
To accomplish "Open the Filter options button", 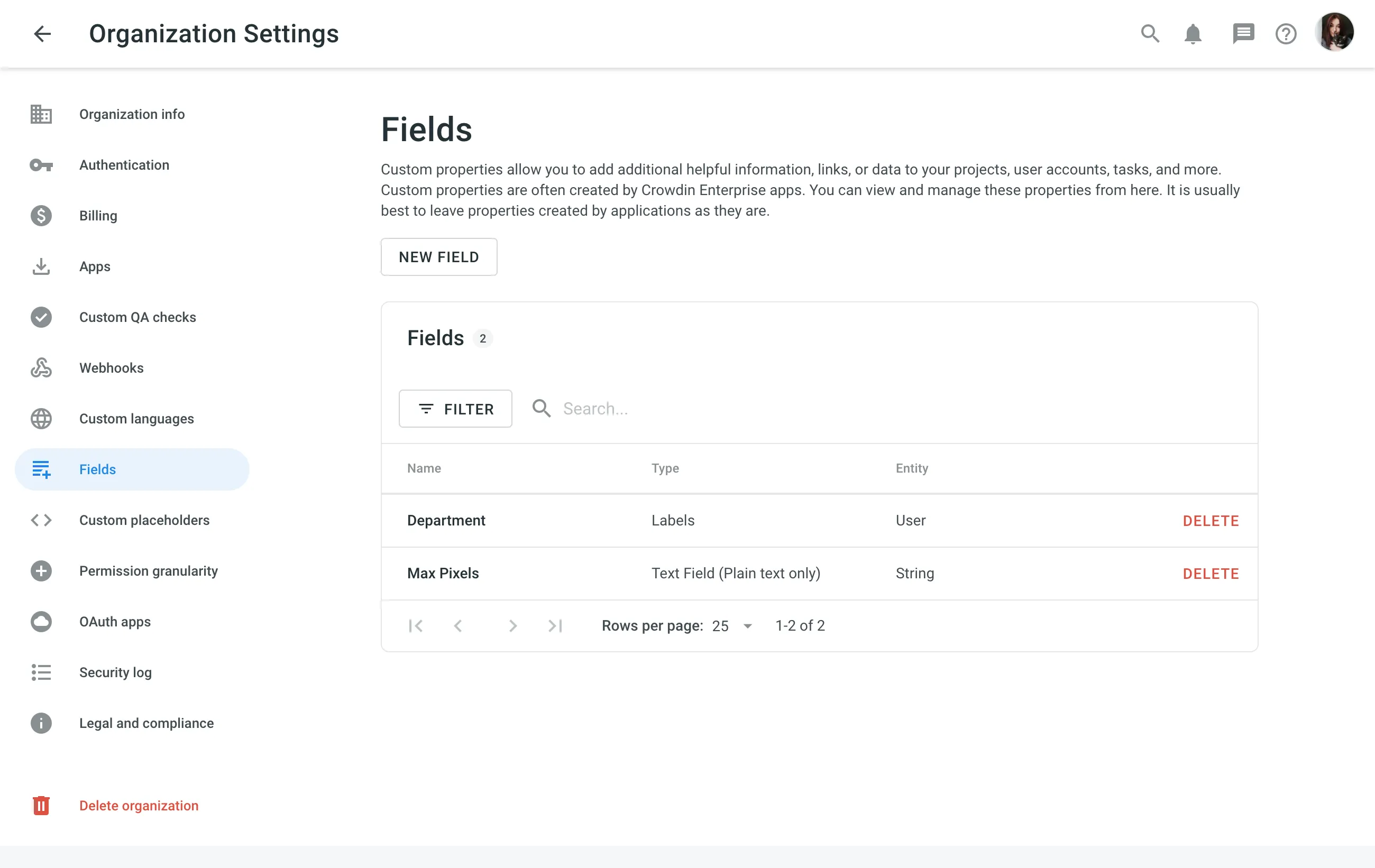I will [x=455, y=409].
